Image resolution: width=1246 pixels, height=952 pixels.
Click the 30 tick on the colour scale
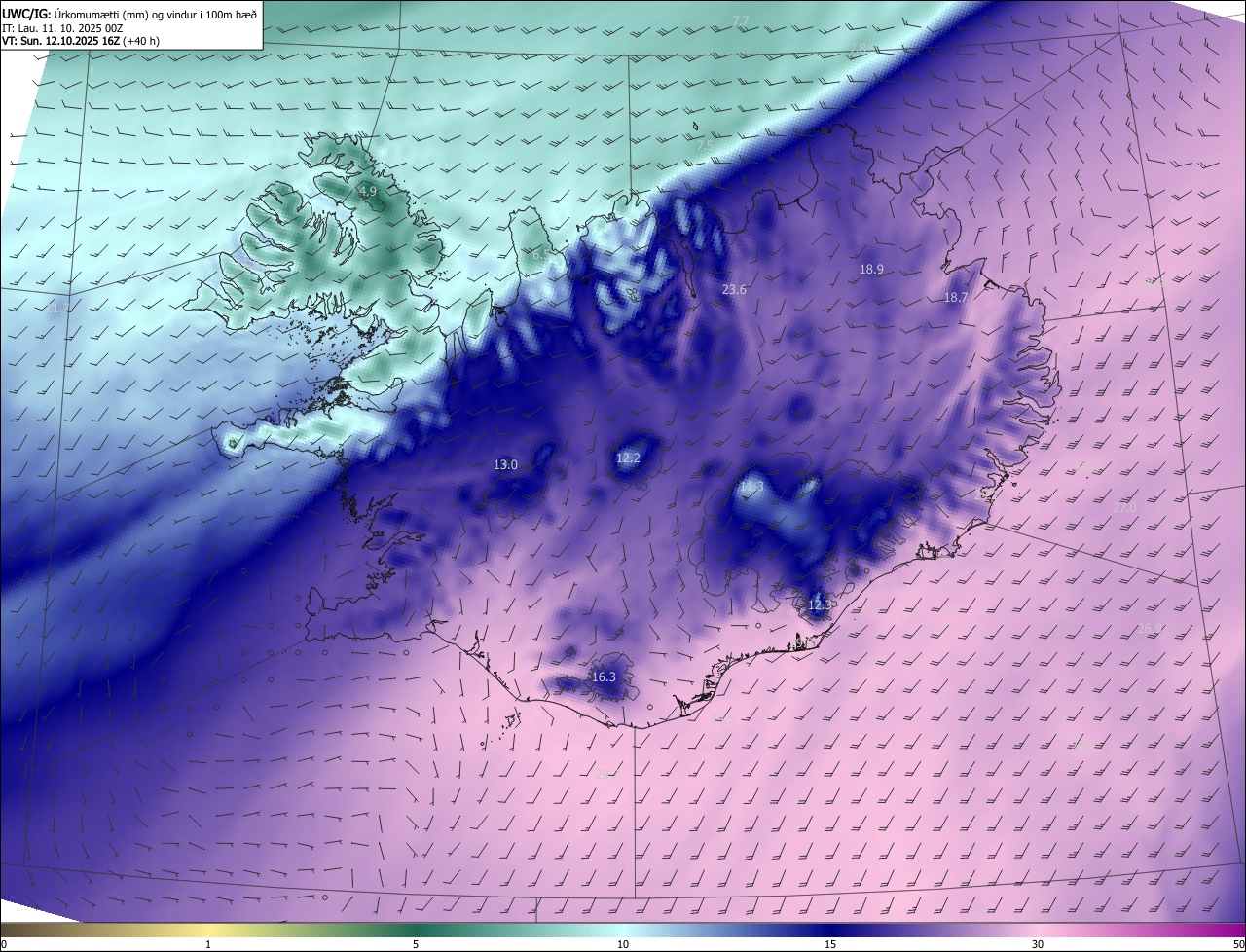coord(1038,944)
